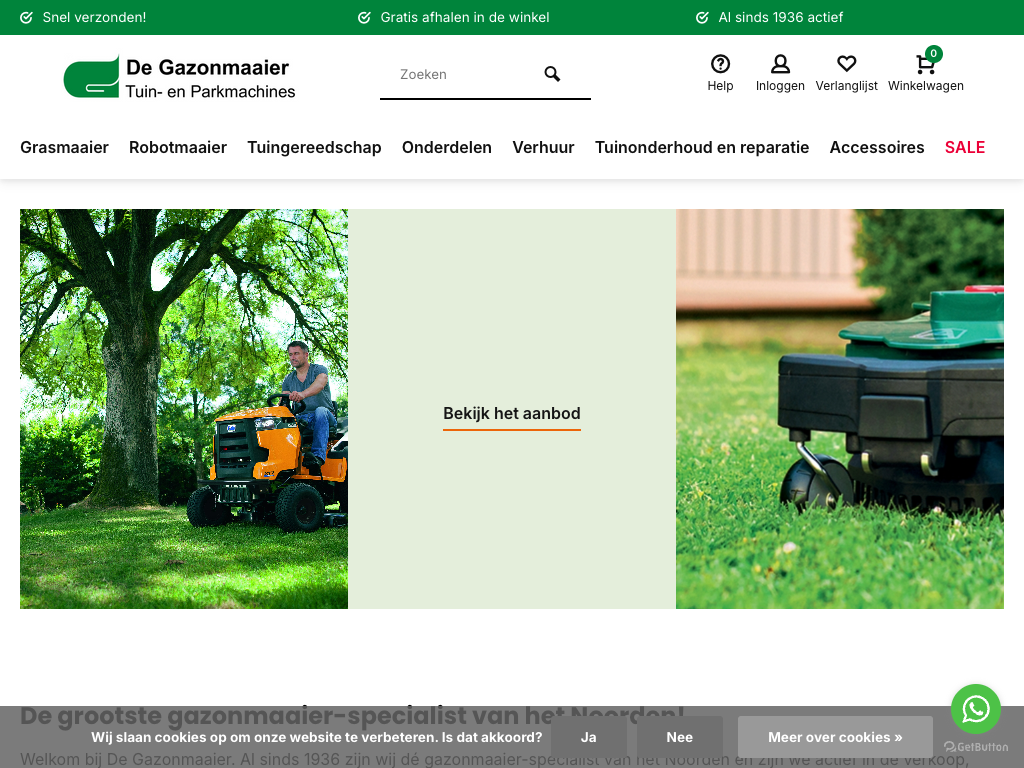Open Meer over cookies information
Image resolution: width=1024 pixels, height=768 pixels.
[835, 737]
